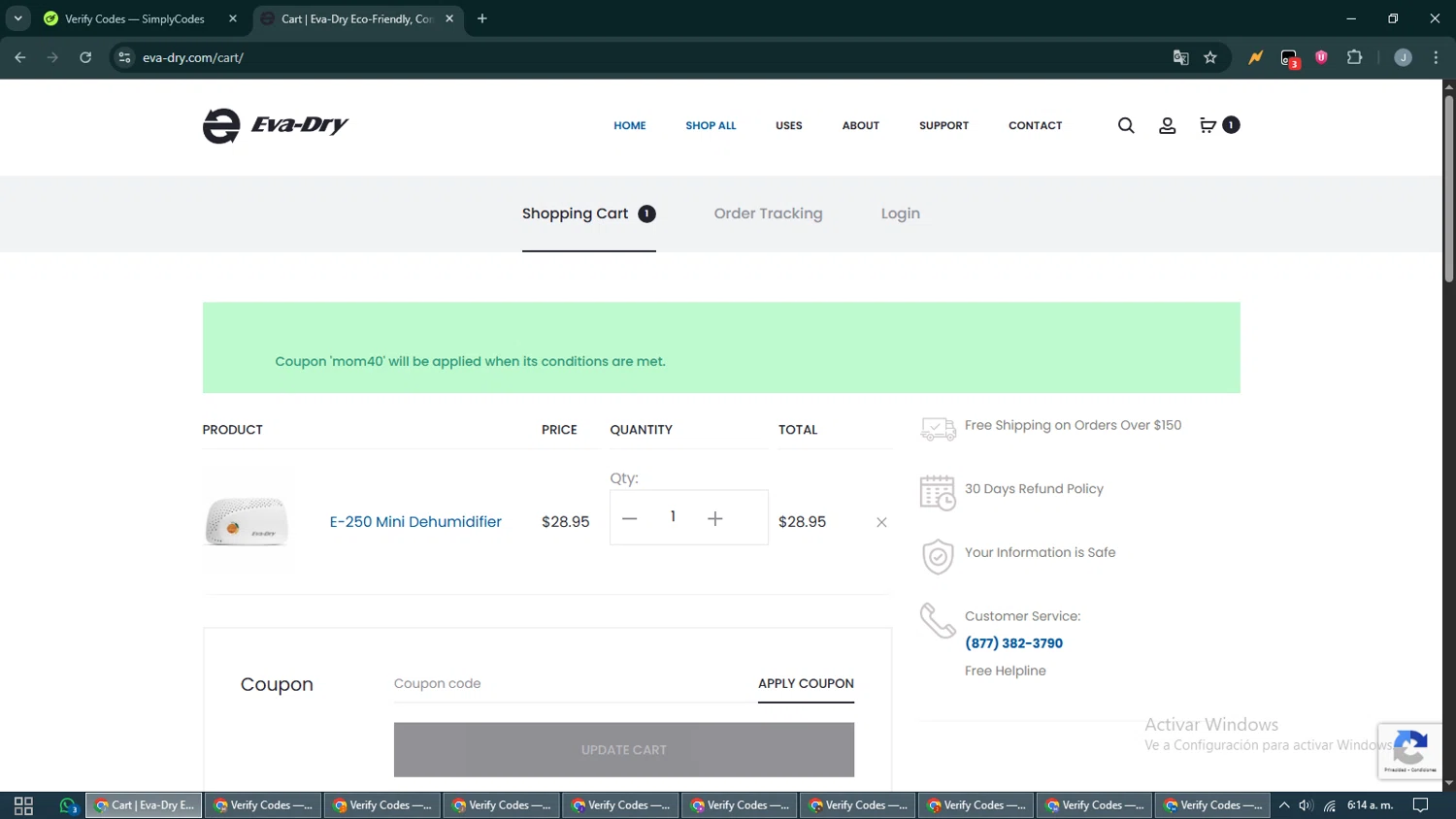Click the translate page icon

click(x=1180, y=57)
